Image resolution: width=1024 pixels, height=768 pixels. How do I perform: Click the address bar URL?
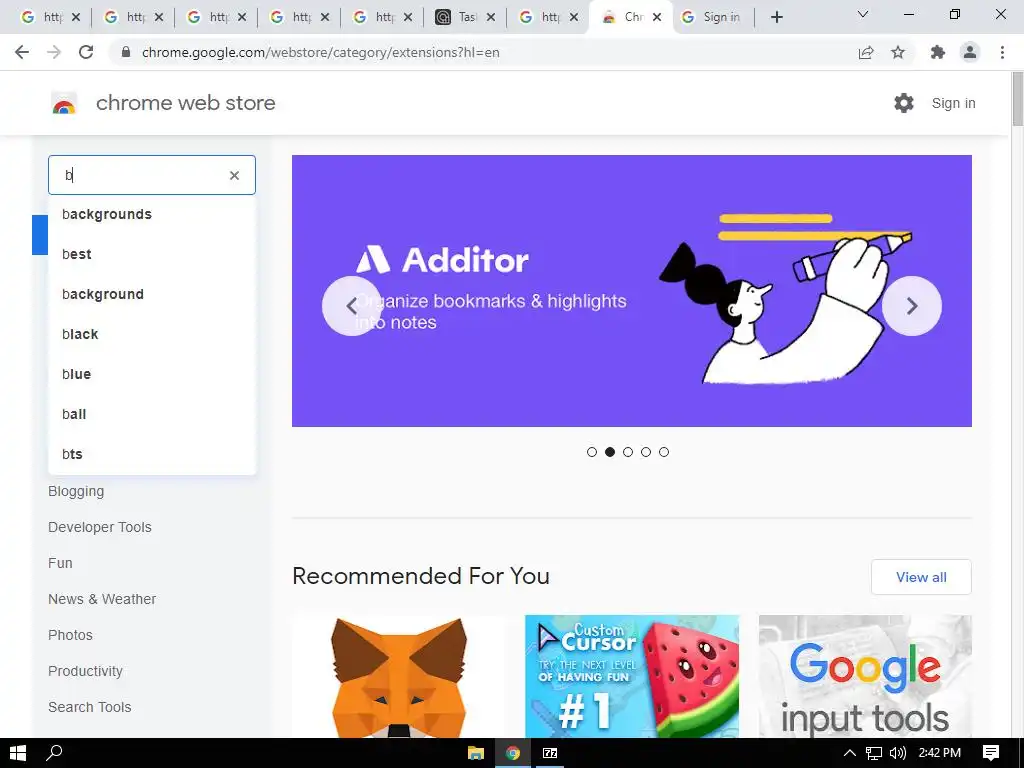321,52
